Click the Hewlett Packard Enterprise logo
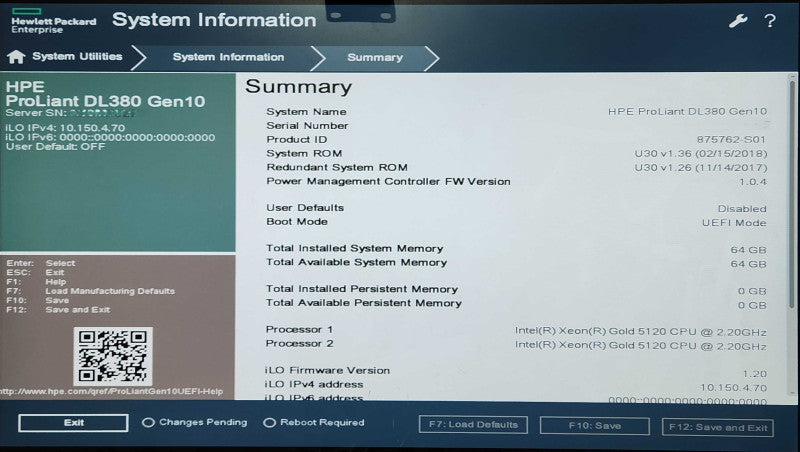This screenshot has height=452, width=800. click(54, 21)
